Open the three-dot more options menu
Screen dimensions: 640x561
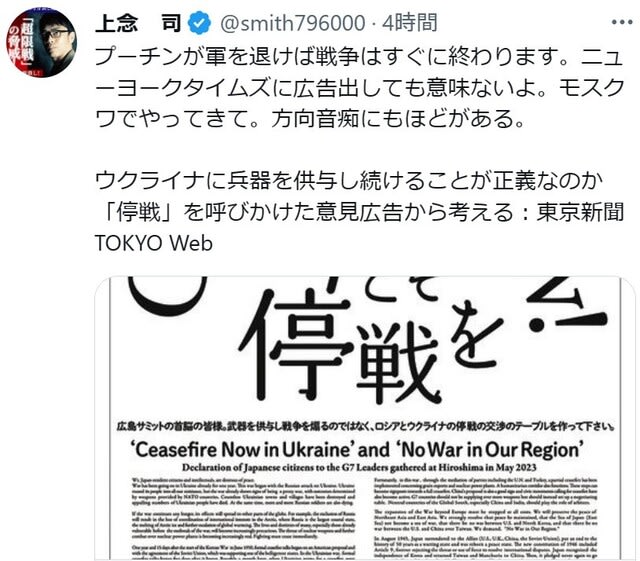coord(622,22)
